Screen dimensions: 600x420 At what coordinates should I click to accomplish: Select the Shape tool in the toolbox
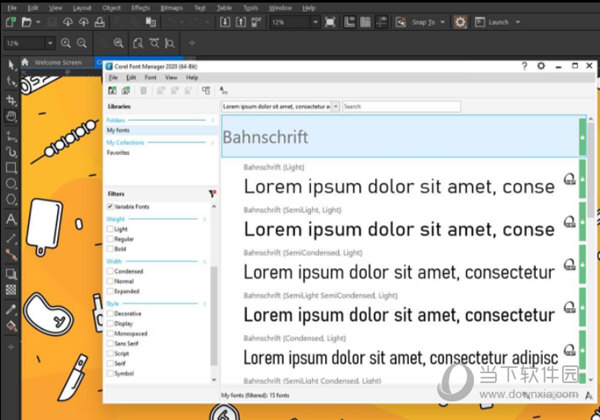[11, 81]
